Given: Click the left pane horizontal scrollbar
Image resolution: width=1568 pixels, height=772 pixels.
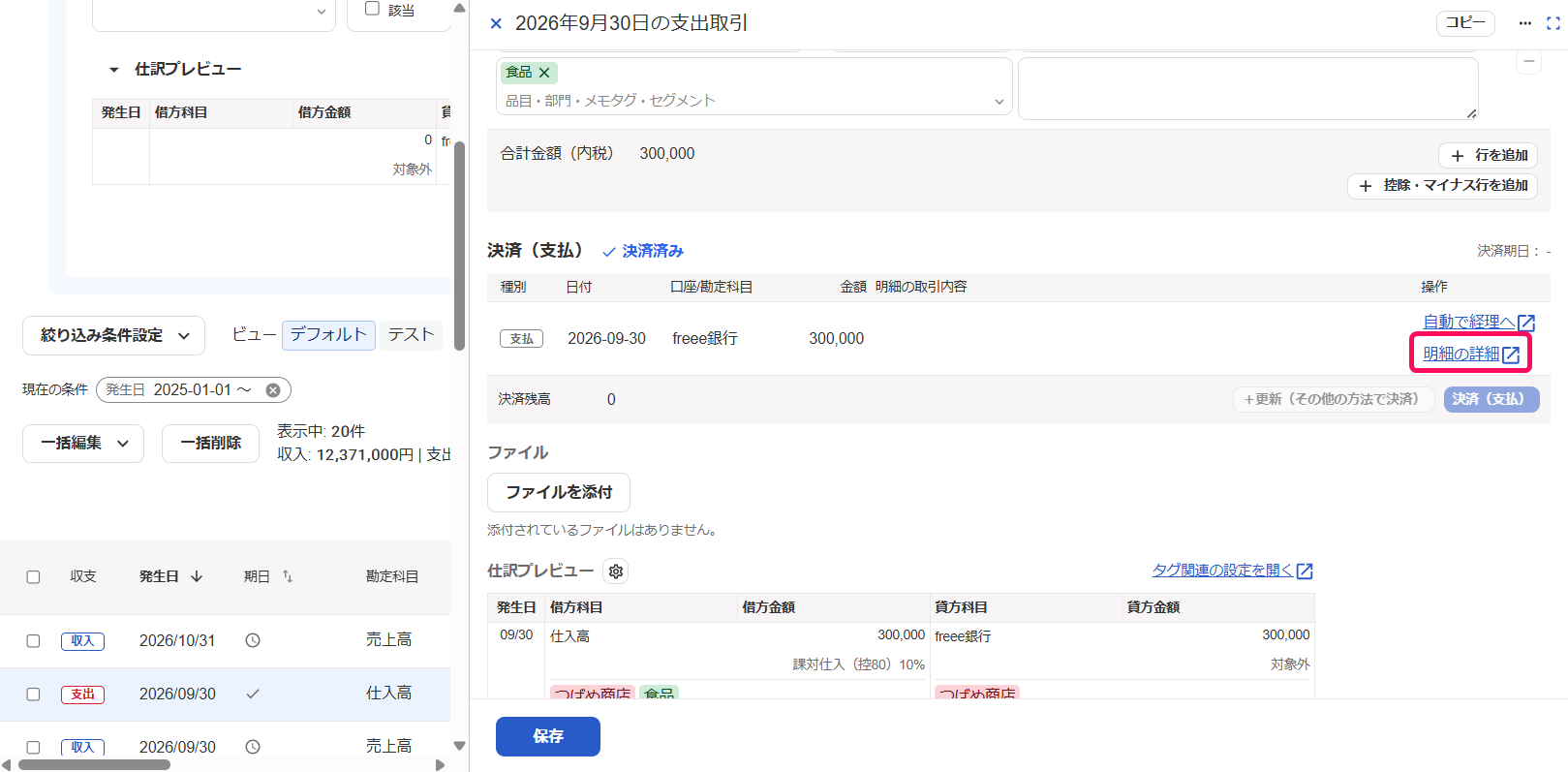Looking at the screenshot, I should [94, 765].
